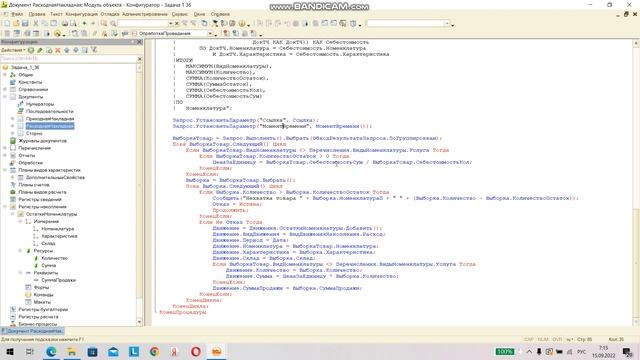Collapse the Документы tree node
The image size is (640, 360).
5,97
